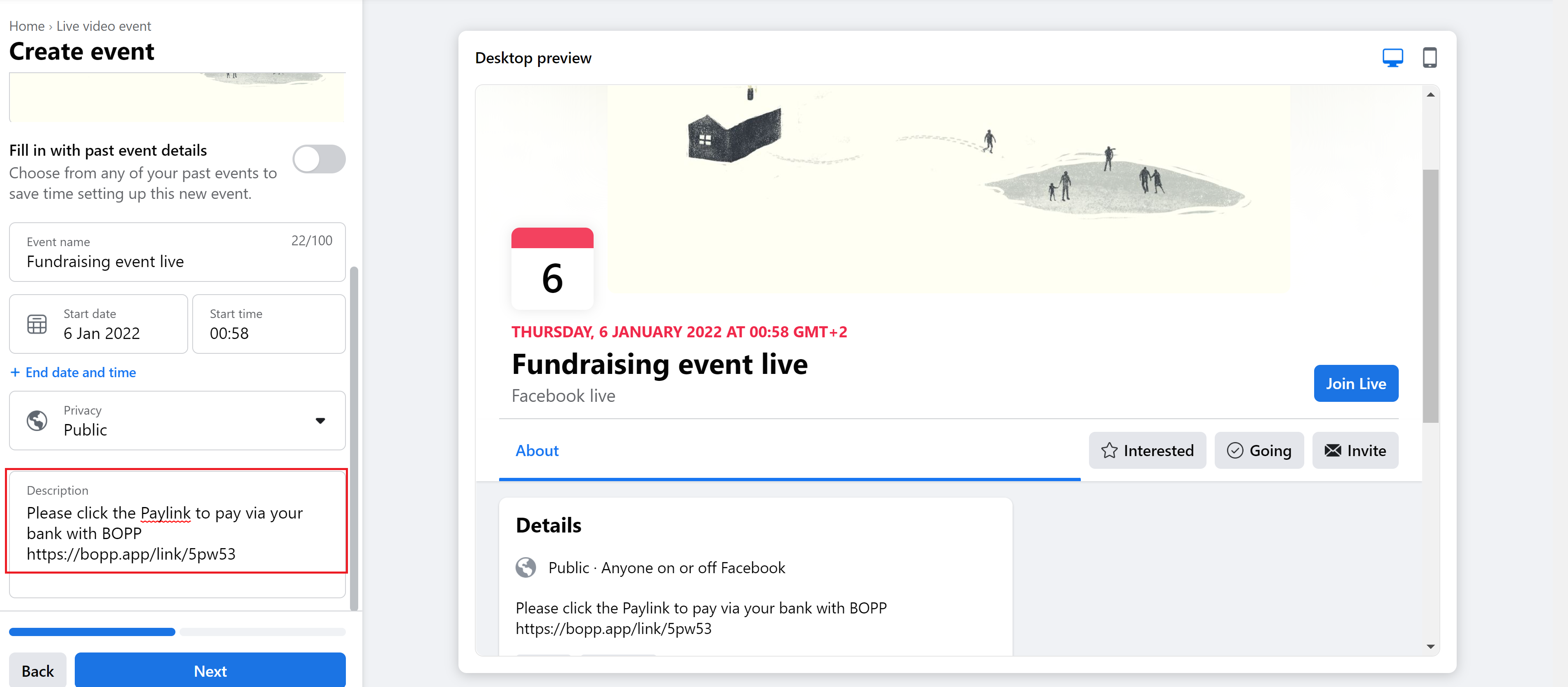Click the Back button
This screenshot has height=687, width=1568.
click(38, 671)
